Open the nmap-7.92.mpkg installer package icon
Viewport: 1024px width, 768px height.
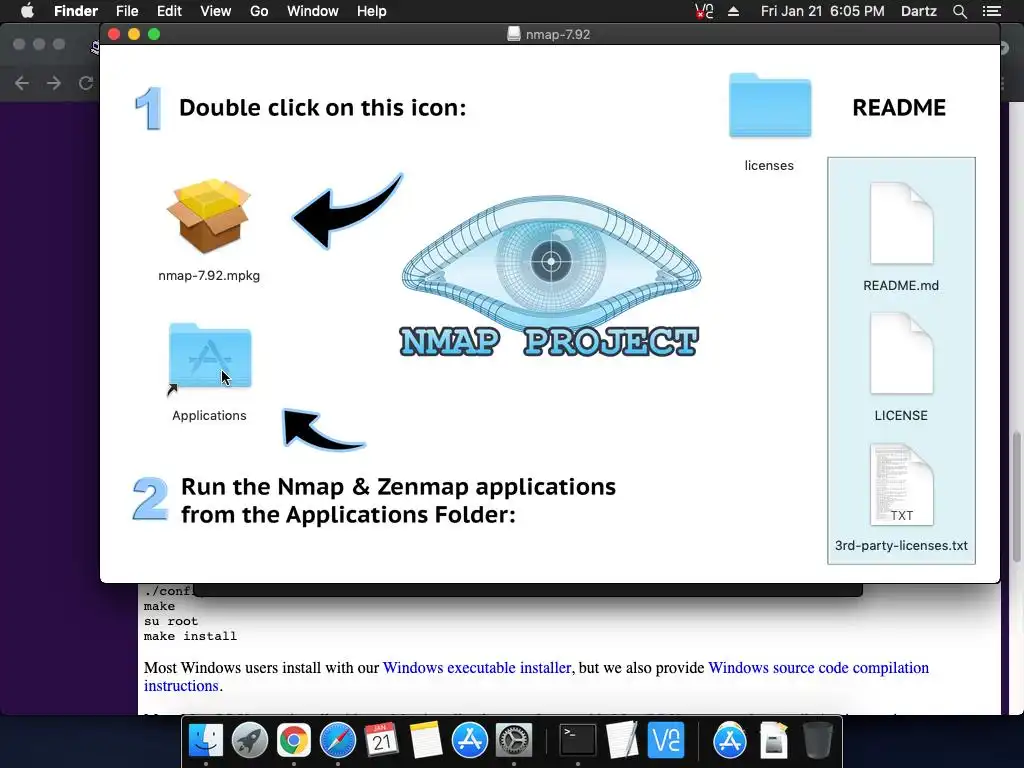click(x=209, y=216)
